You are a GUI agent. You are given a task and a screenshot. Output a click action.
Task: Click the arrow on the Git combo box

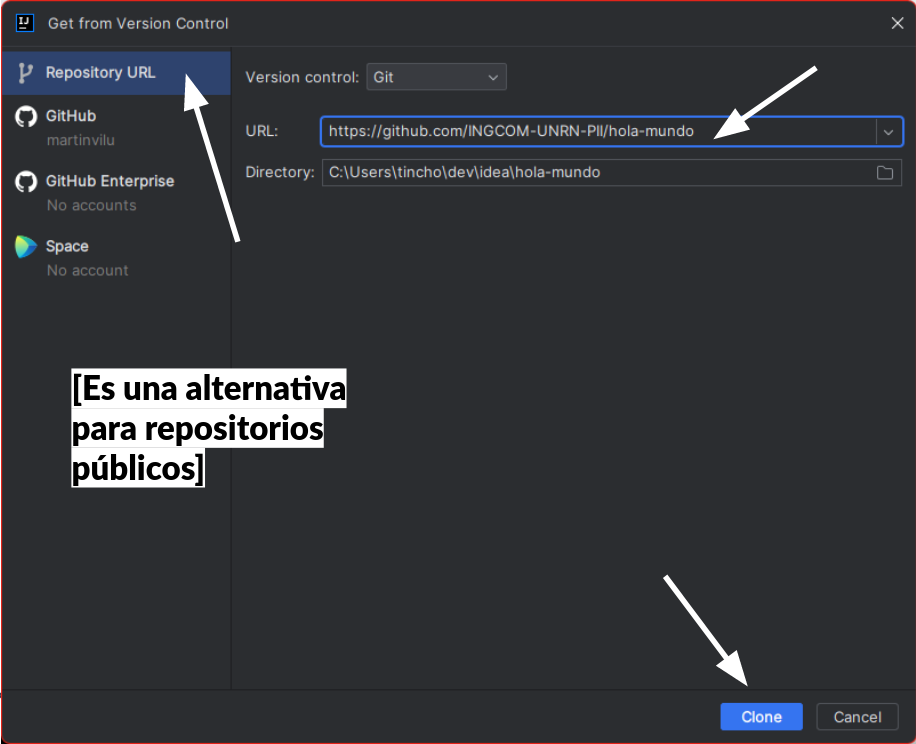(x=492, y=77)
